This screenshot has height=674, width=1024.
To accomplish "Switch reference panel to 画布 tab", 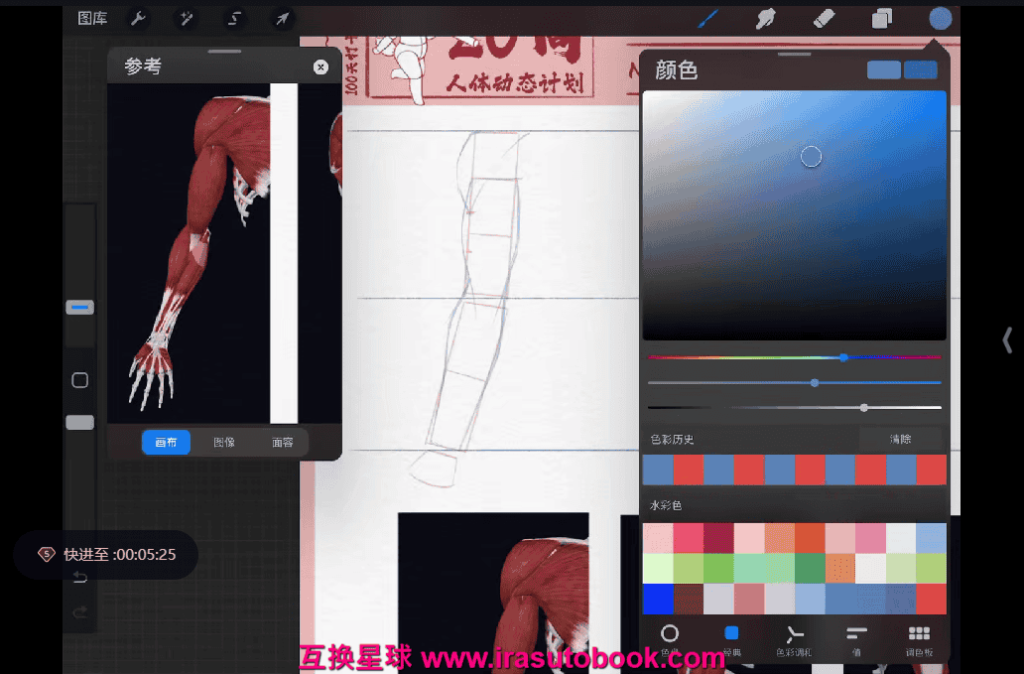I will (166, 442).
